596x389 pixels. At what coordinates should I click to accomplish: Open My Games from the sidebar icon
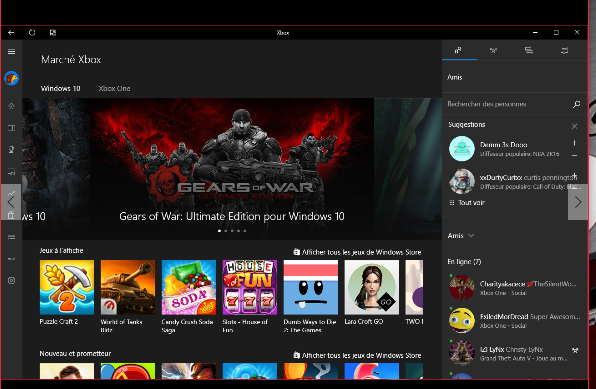coord(11,128)
